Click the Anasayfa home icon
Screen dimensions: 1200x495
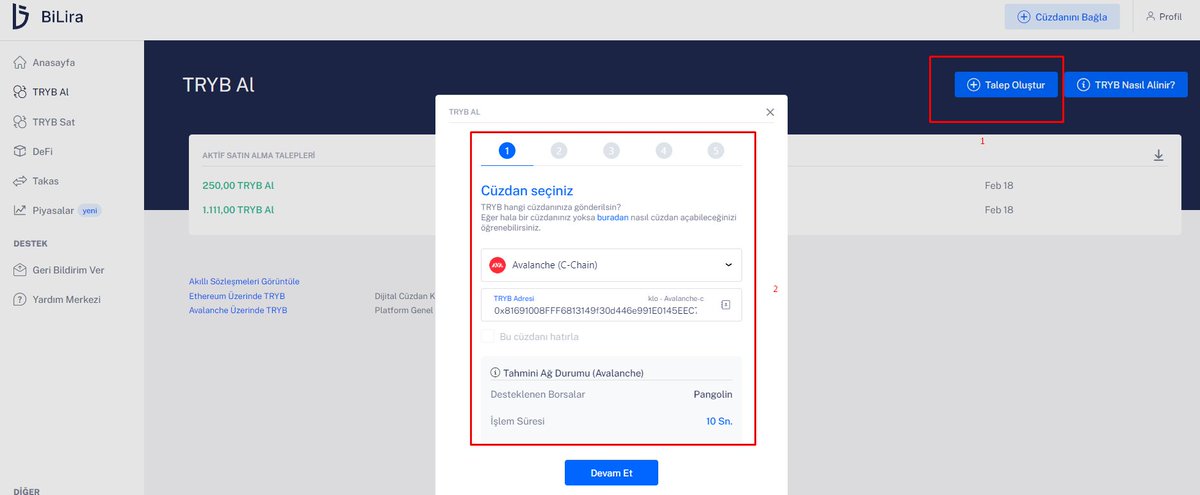(21, 62)
